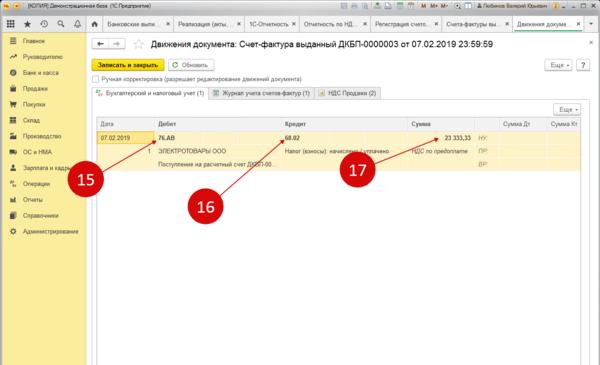Viewport: 600px width, 365px height.
Task: Enable the Ручная корректировка checkbox
Action: (x=96, y=79)
